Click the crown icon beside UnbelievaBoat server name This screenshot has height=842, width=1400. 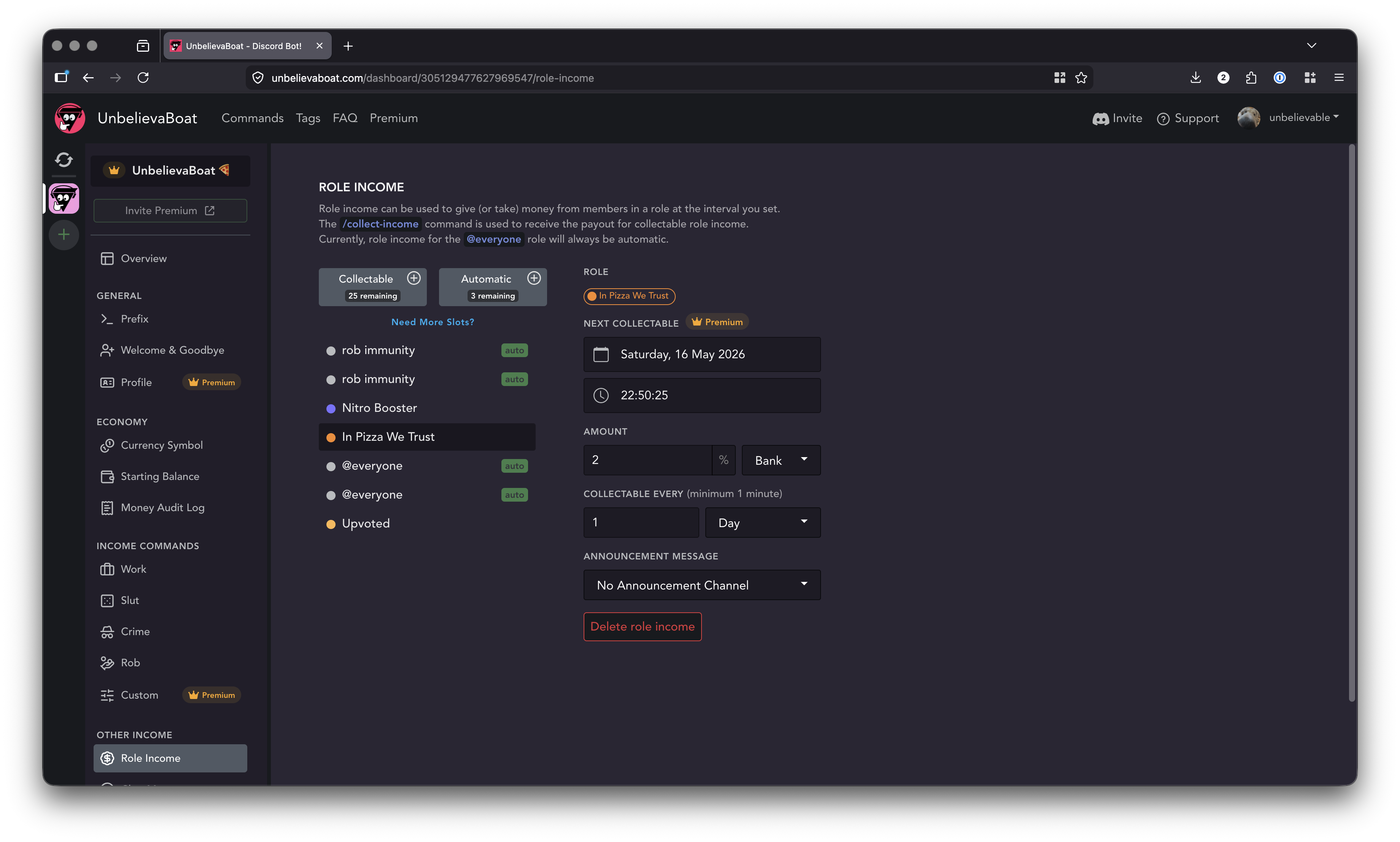point(114,170)
